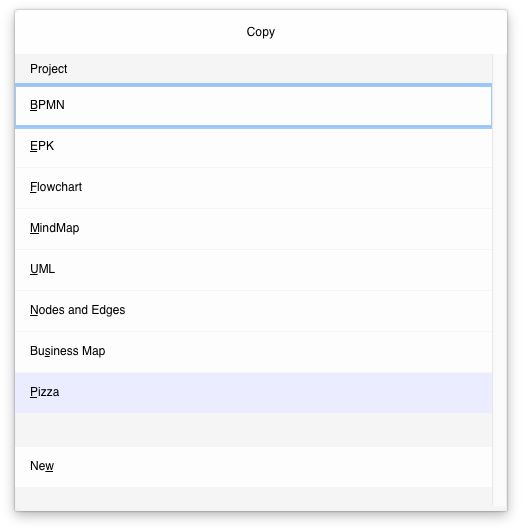
Task: Select the BPMN entry in the list
Action: click(x=253, y=106)
